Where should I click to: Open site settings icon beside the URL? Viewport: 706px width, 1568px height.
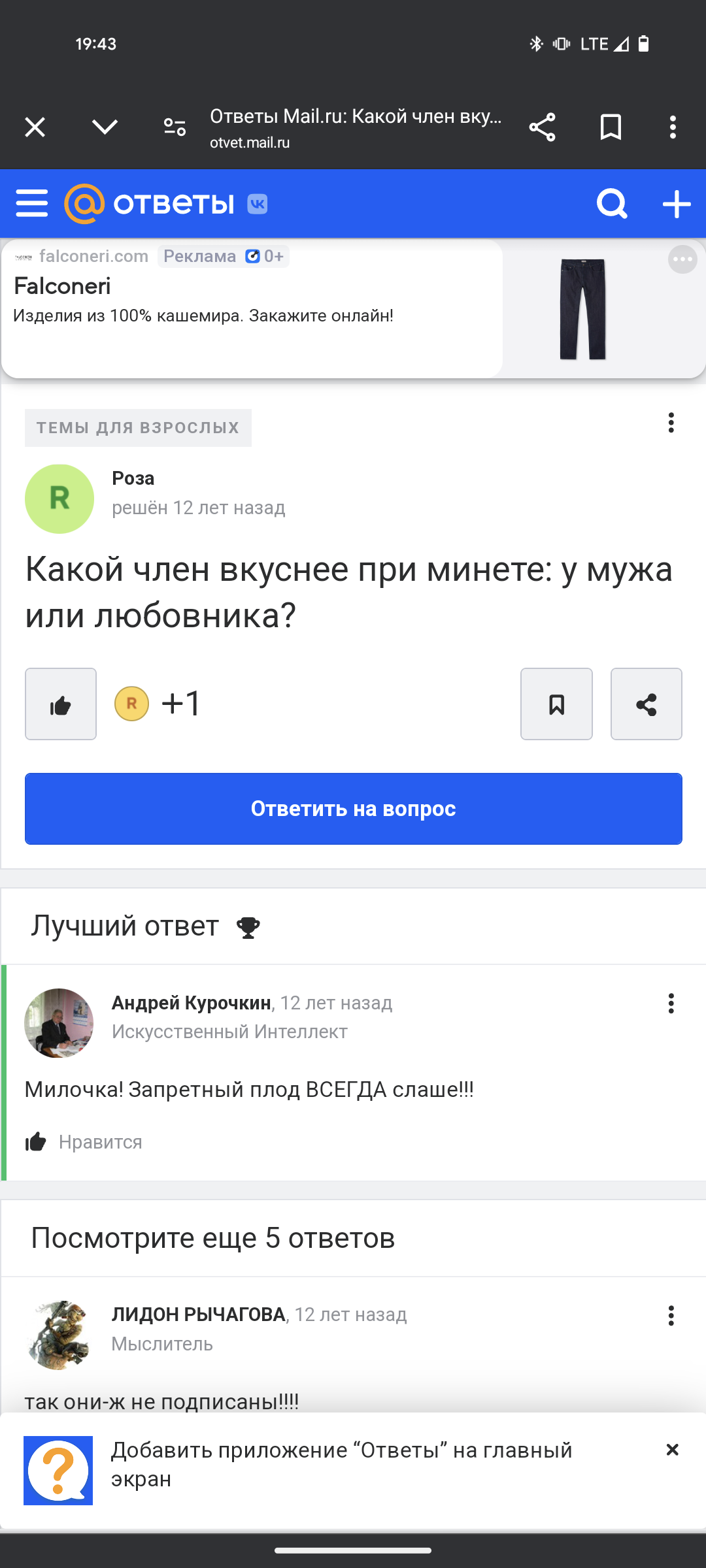point(175,127)
